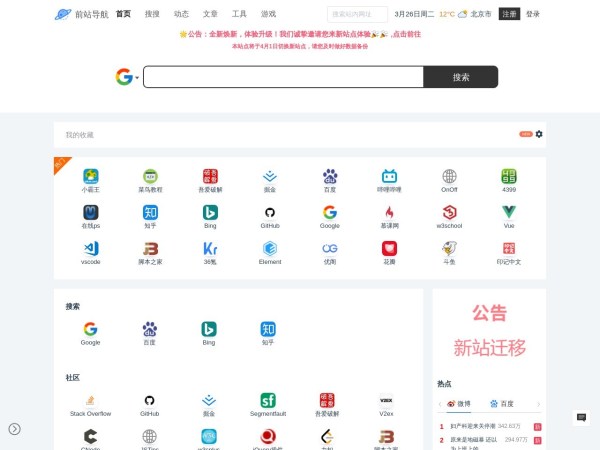Open 我的收藏 settings gear
This screenshot has height=450, width=600.
pyautogui.click(x=539, y=134)
